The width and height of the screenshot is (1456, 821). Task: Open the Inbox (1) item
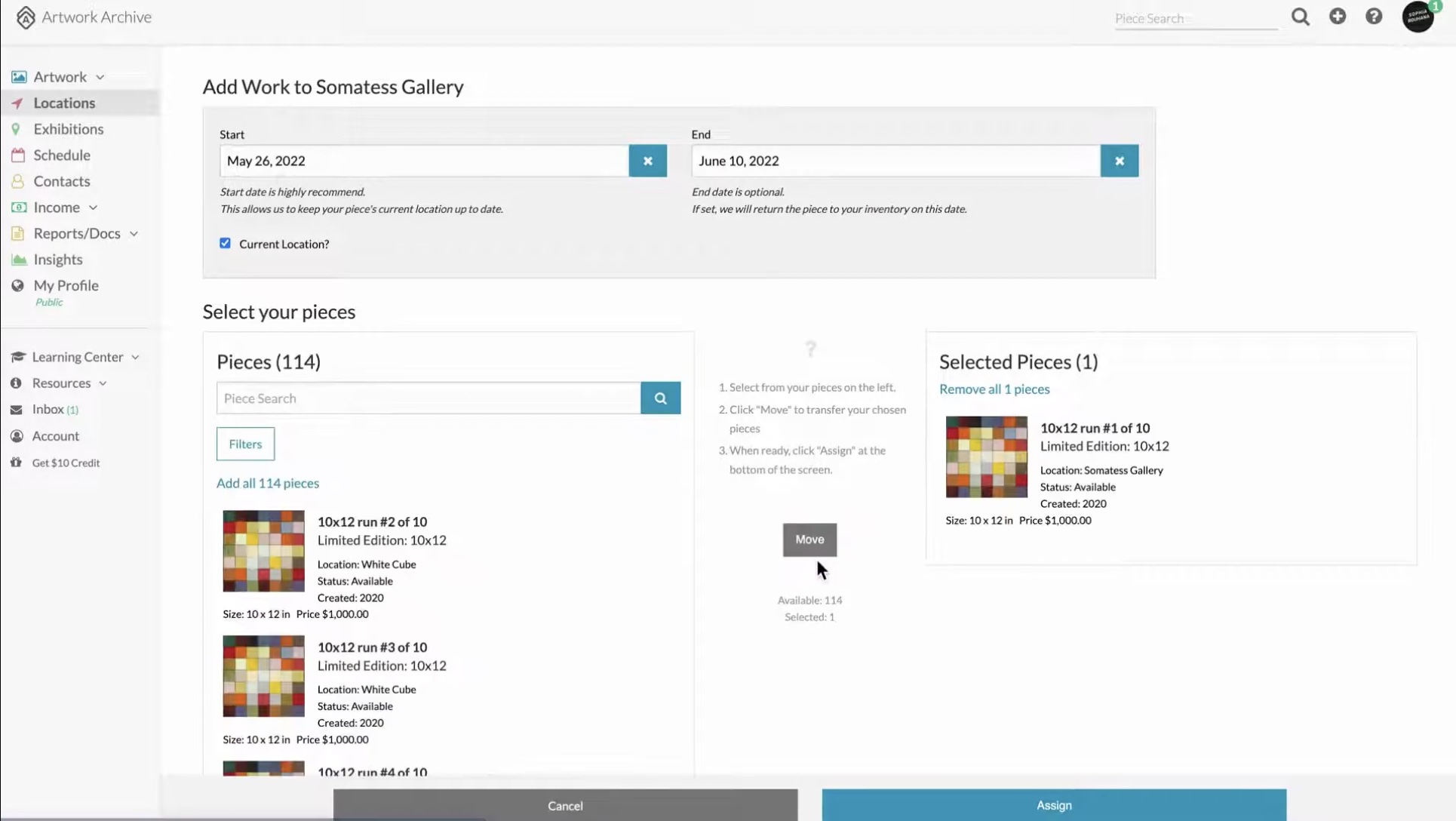pos(55,410)
